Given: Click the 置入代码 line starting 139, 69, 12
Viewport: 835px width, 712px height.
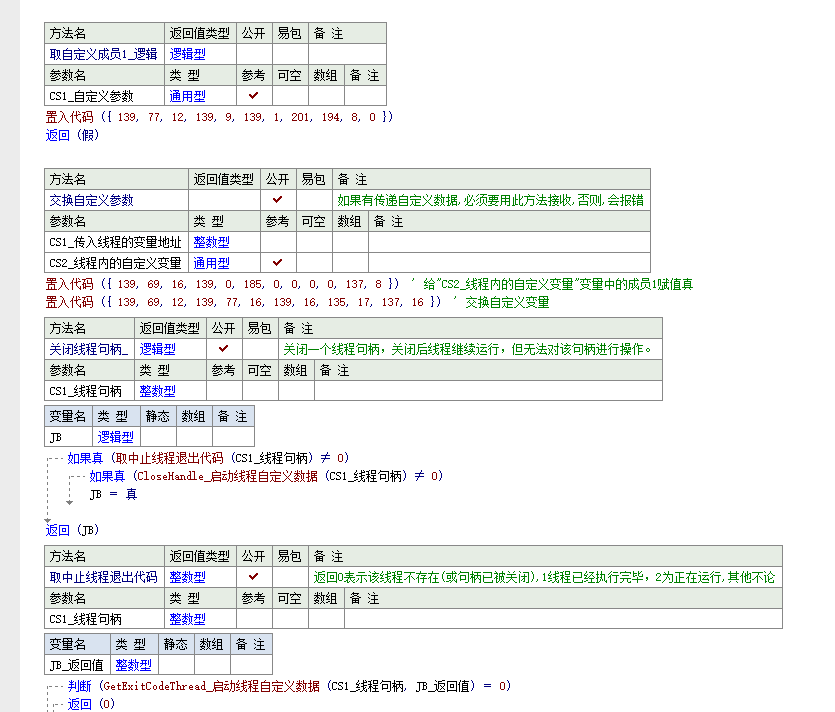Looking at the screenshot, I should (x=243, y=302).
